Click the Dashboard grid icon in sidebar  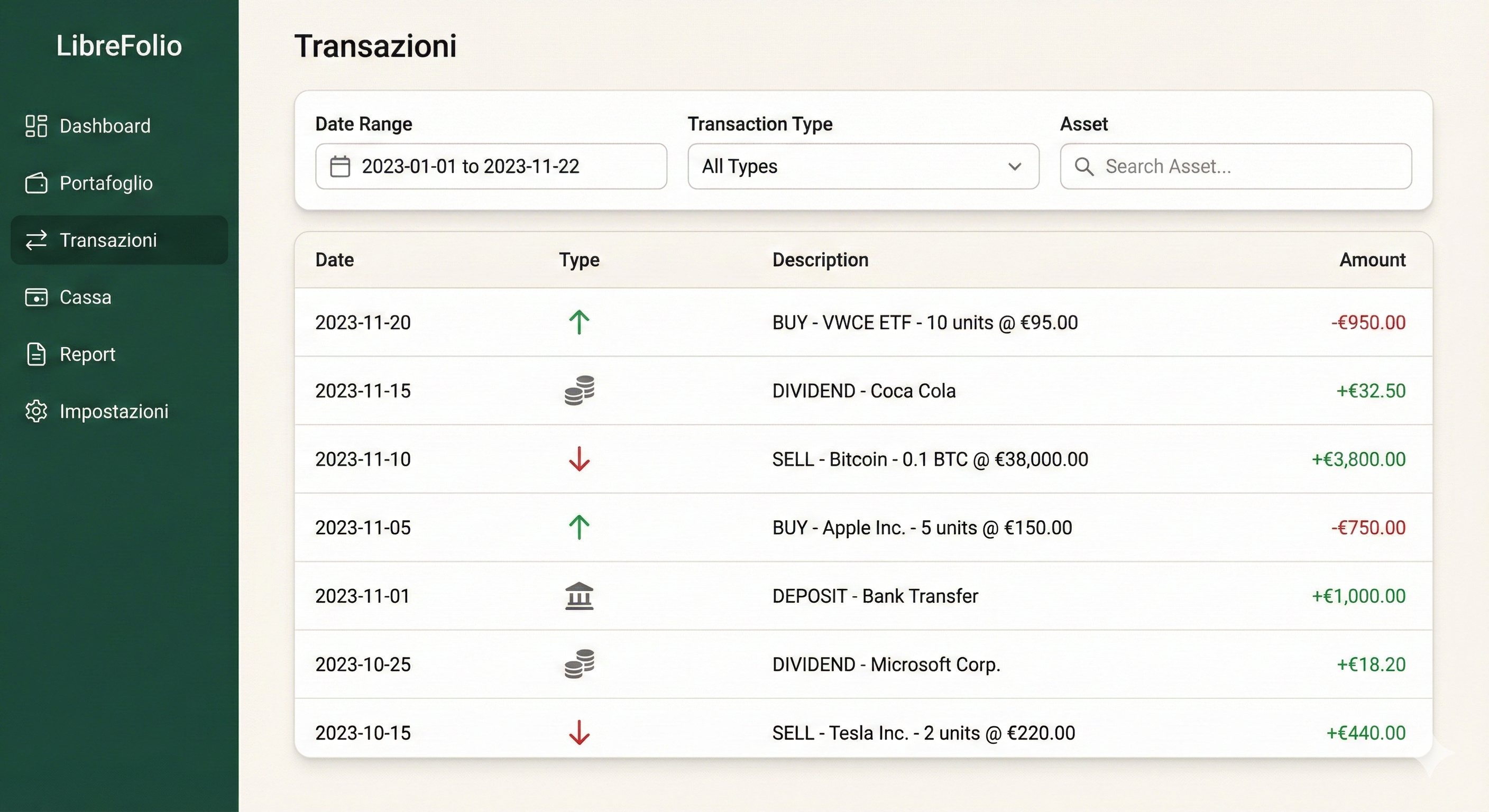36,126
